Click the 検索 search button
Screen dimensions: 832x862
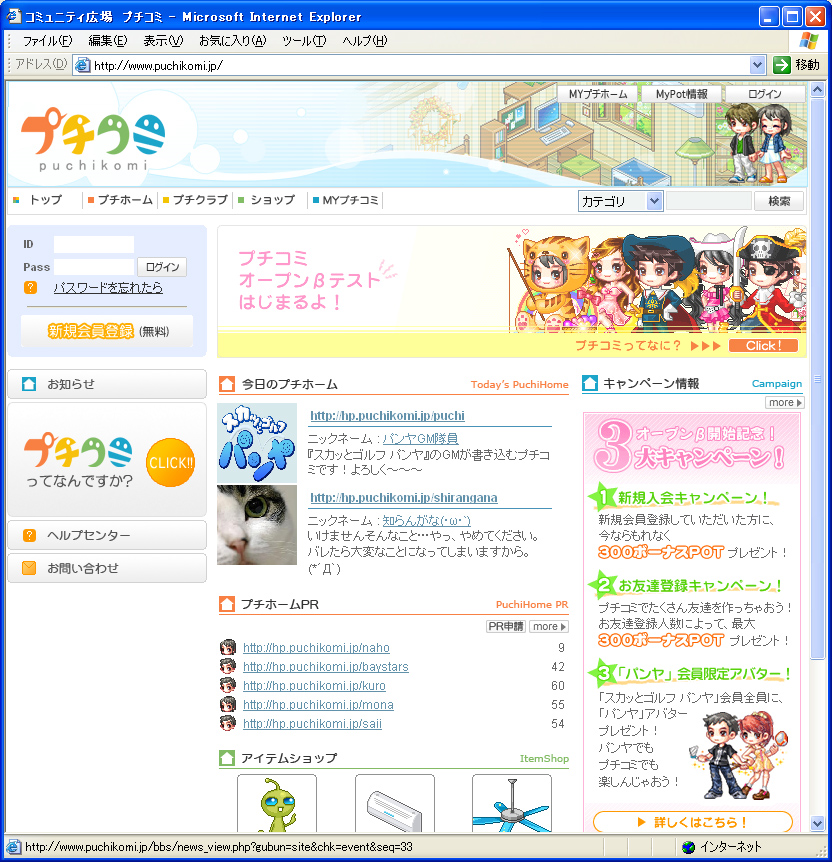(x=778, y=201)
